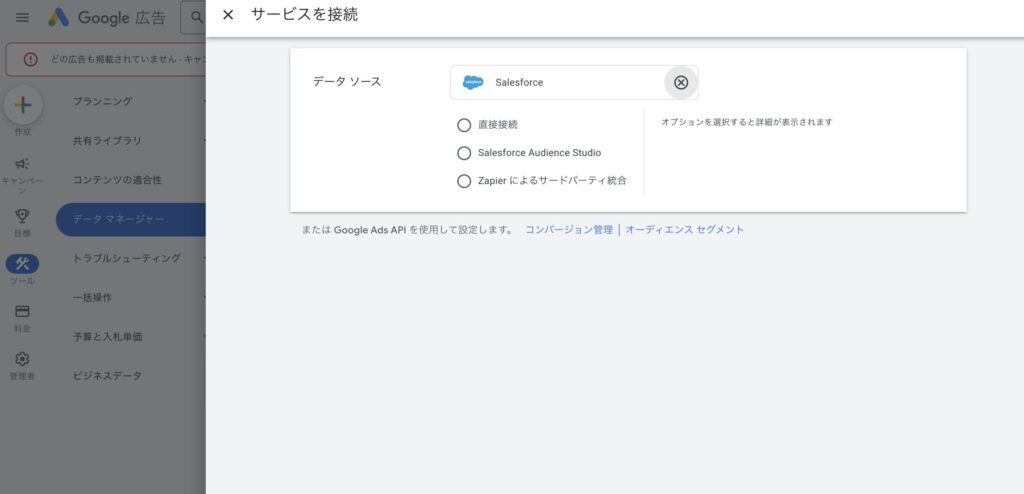
Task: Open 管理者 gear icon
Action: coord(22,359)
